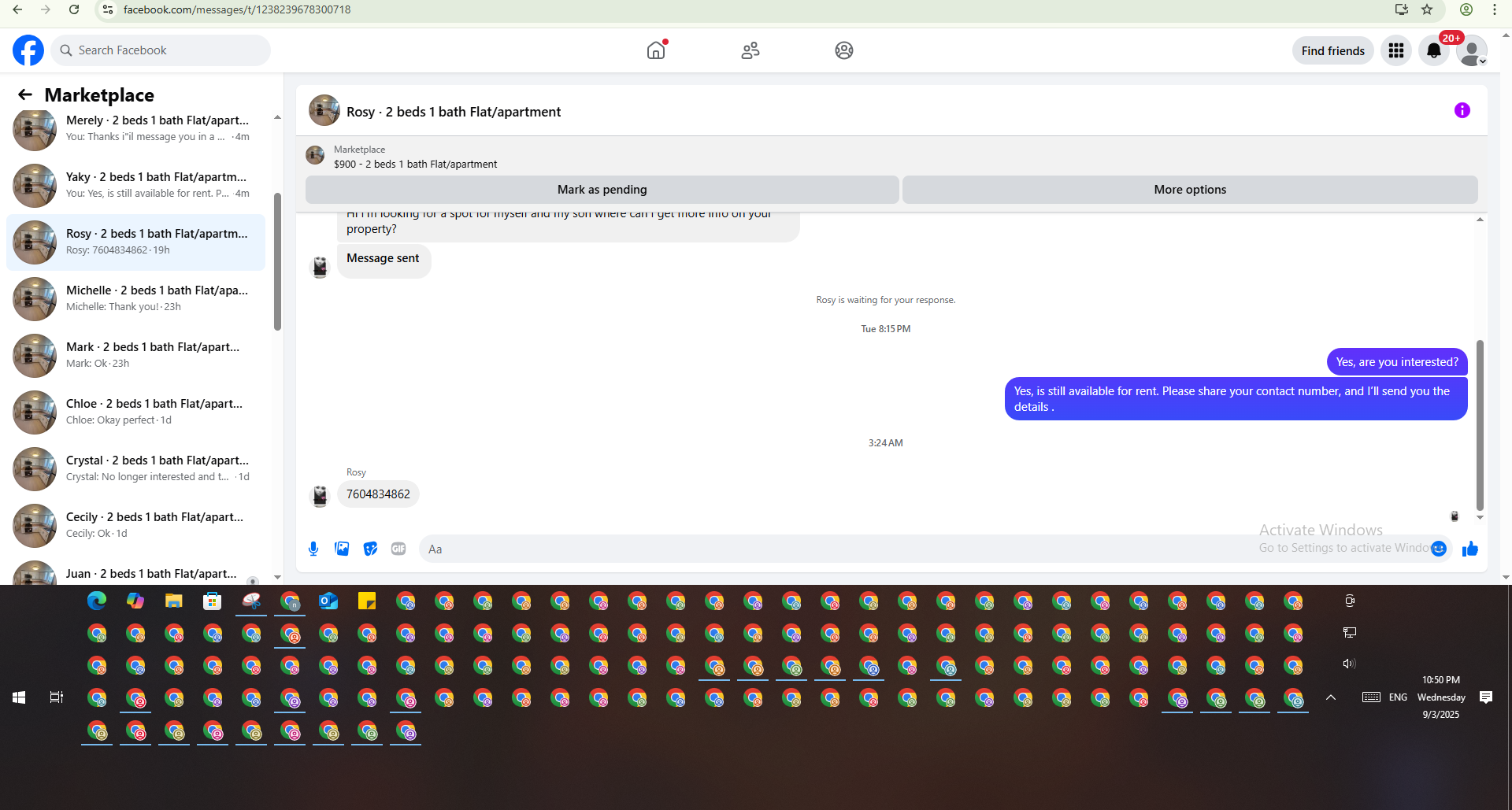Open the Crystal conversation
The image size is (1512, 810).
(135, 468)
